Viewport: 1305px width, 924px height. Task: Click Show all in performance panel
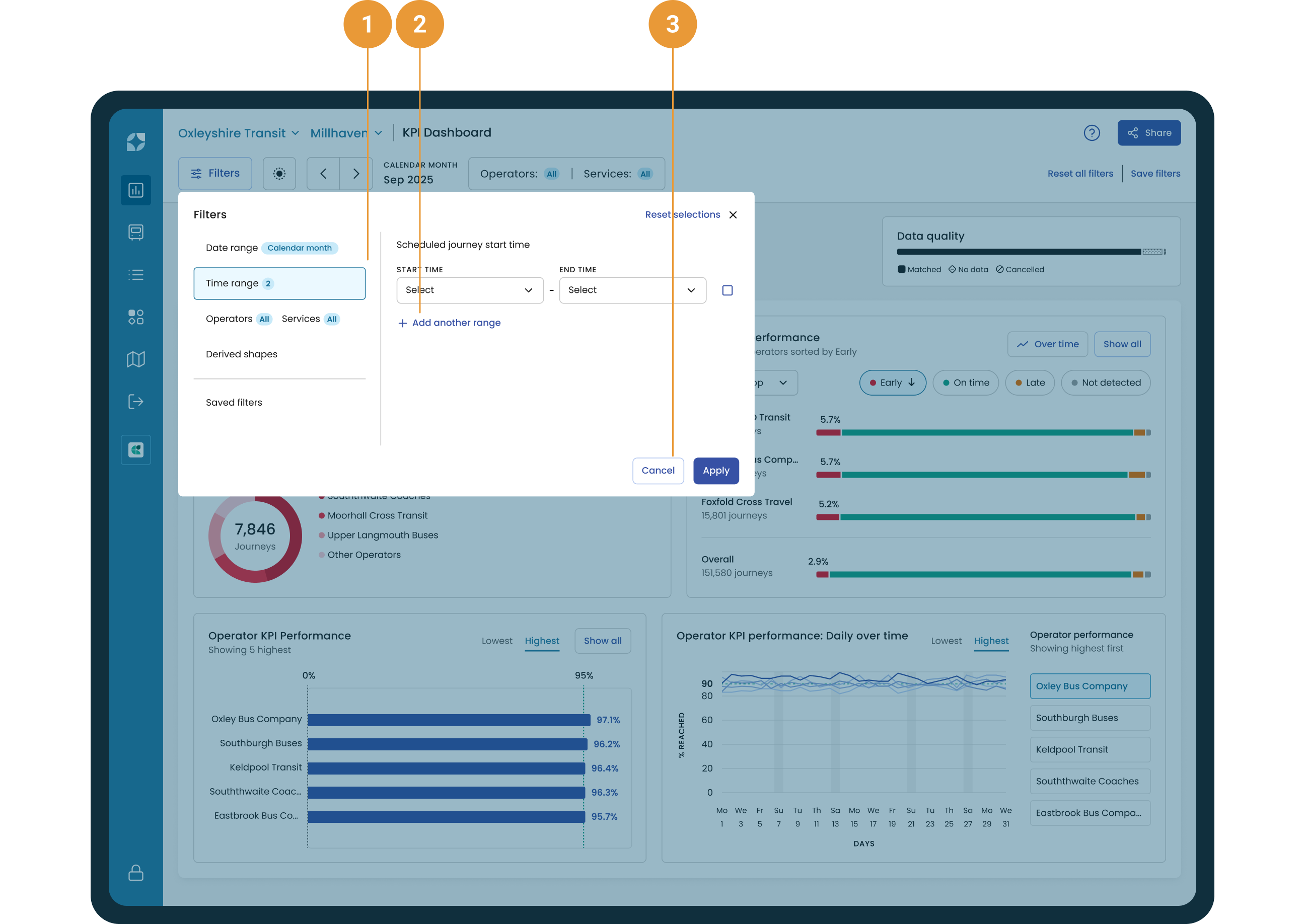1122,344
